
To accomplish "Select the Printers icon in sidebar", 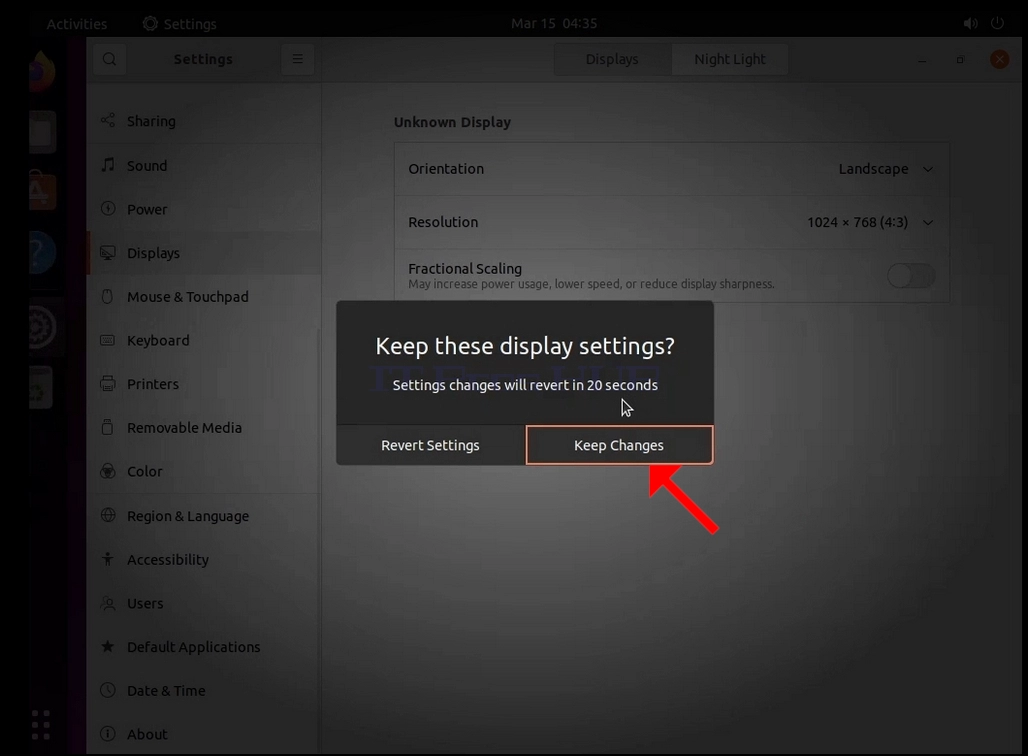I will pos(108,384).
